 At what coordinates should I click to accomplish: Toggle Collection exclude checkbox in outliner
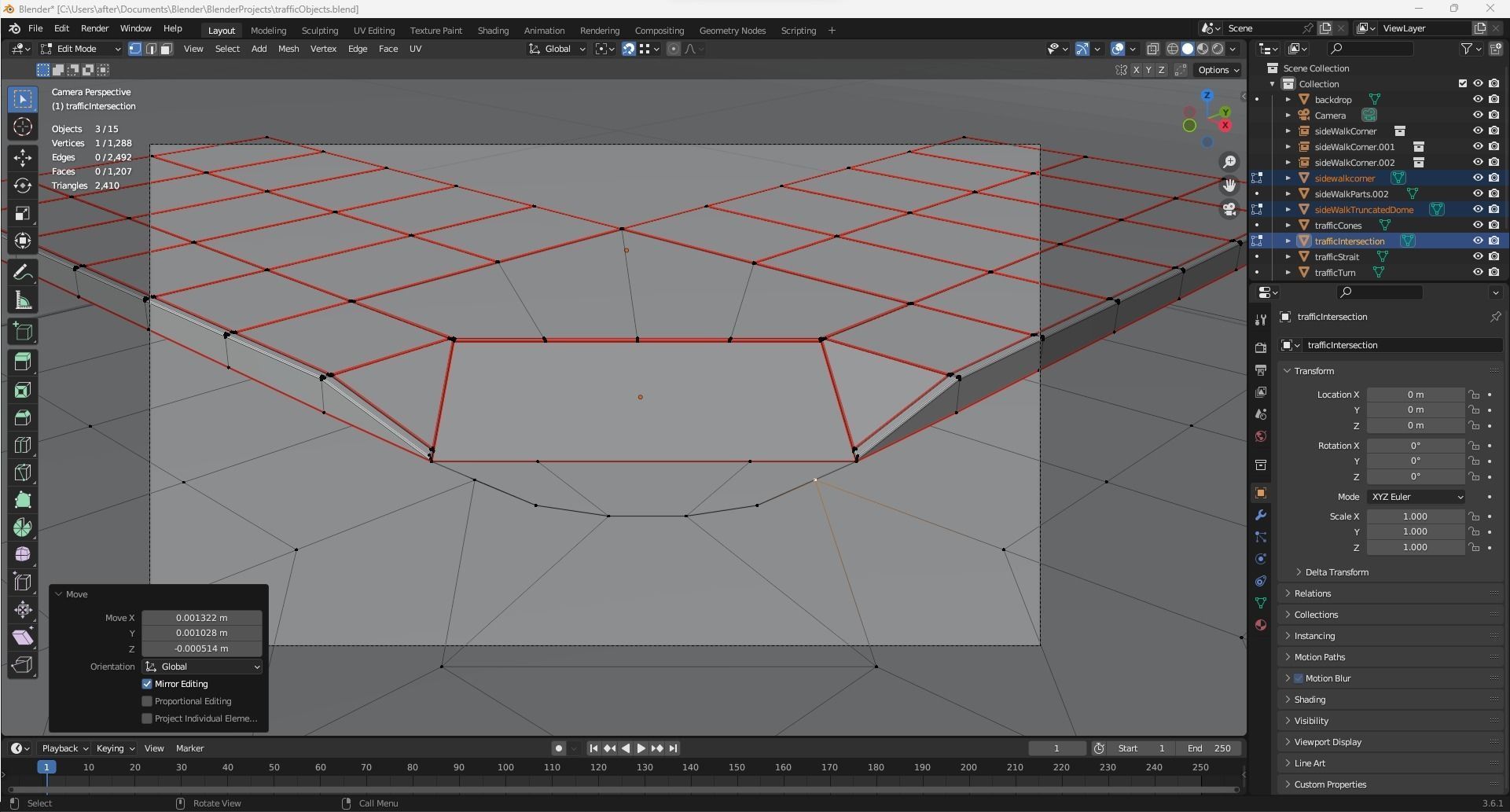1462,83
